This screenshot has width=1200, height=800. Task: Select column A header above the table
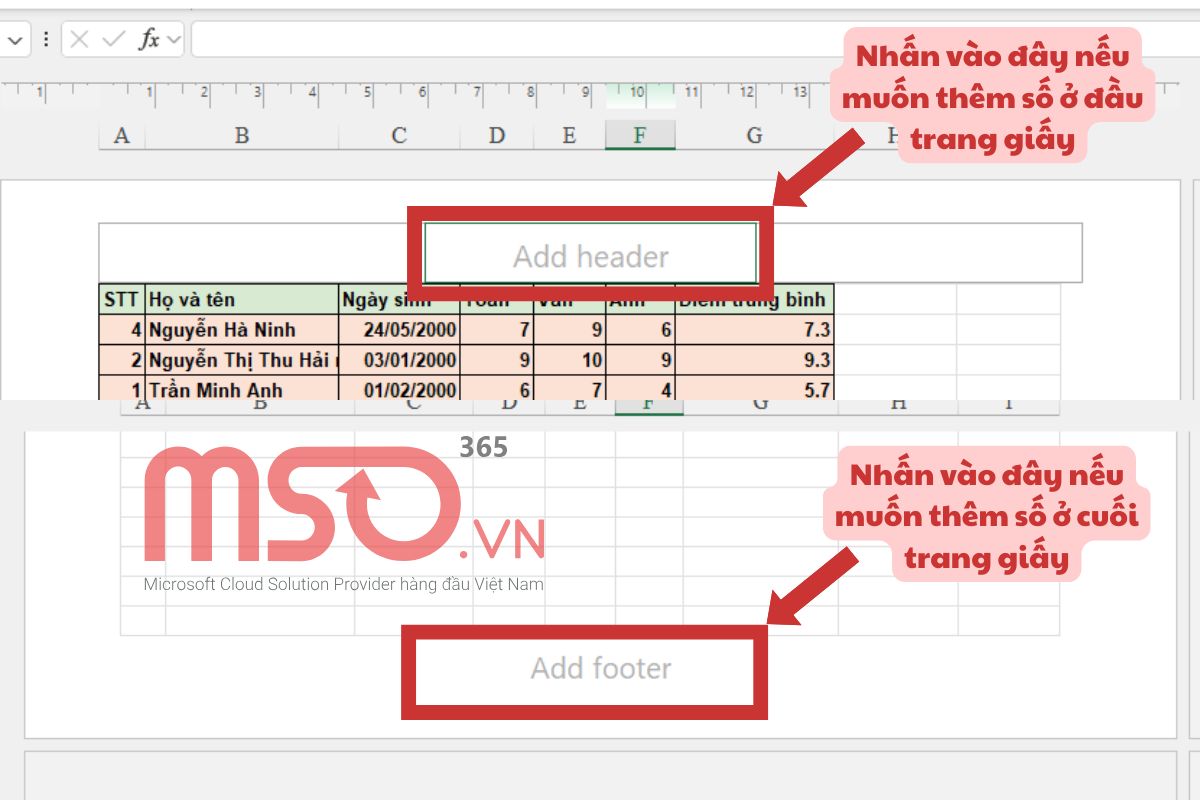pos(122,135)
